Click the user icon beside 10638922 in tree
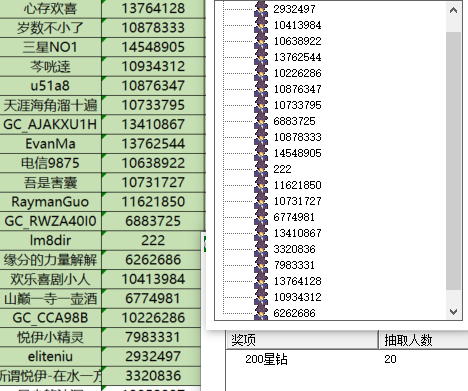This screenshot has height=391, width=468. coord(261,41)
